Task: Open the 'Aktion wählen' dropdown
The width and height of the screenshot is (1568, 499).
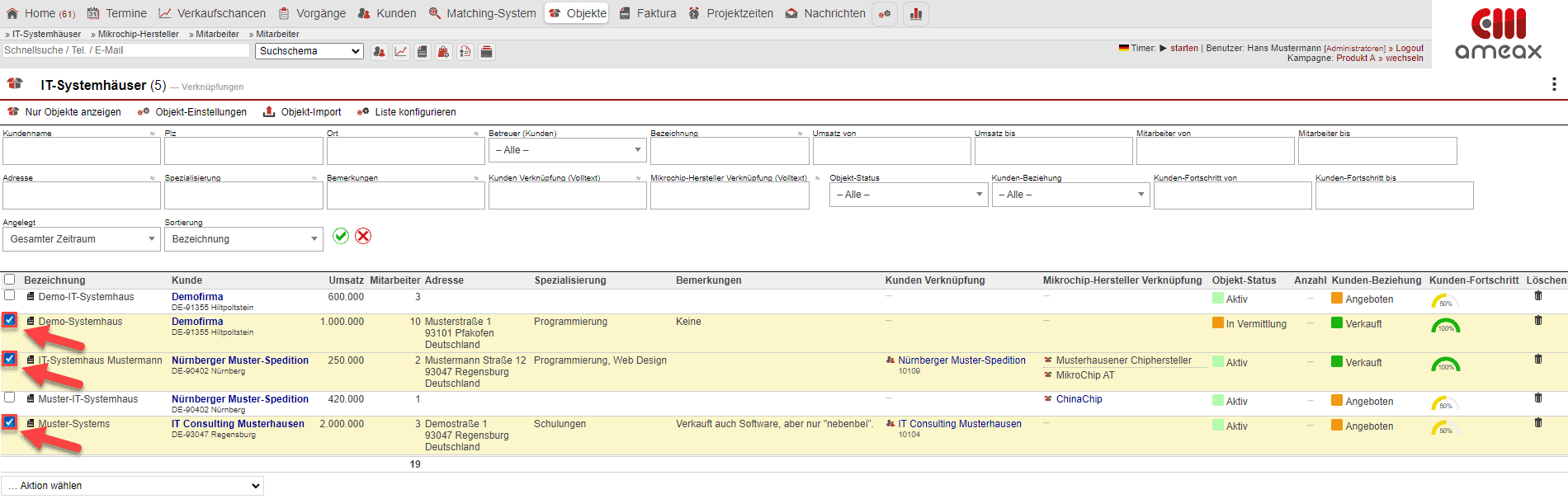Action: tap(132, 486)
